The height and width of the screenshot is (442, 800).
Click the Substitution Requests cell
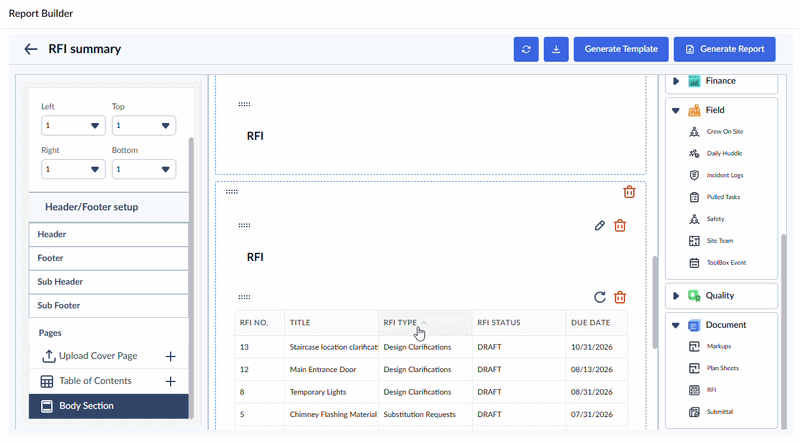(425, 414)
